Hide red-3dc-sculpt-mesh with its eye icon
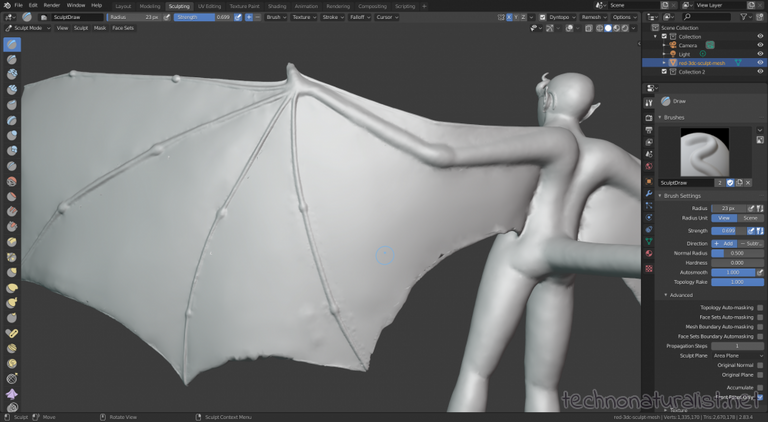This screenshot has width=768, height=422. (x=760, y=63)
